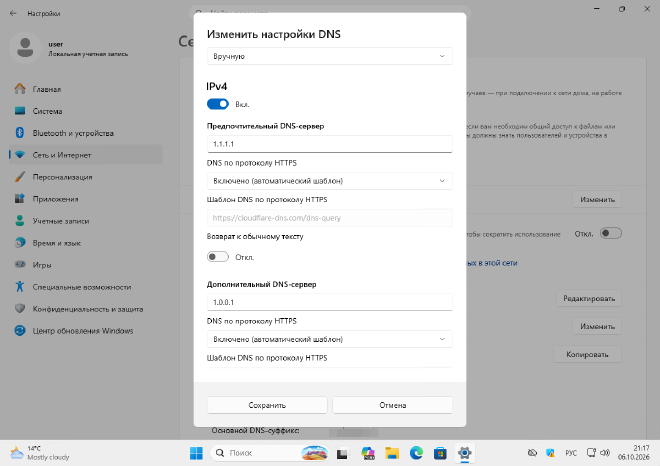Select Сеть и Интернет in the sidebar

coord(85,155)
